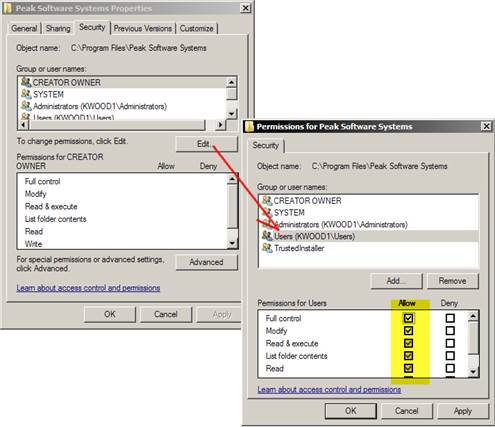The height and width of the screenshot is (427, 495).
Task: Click scroll down arrow in Properties permissions list
Action: [233, 243]
